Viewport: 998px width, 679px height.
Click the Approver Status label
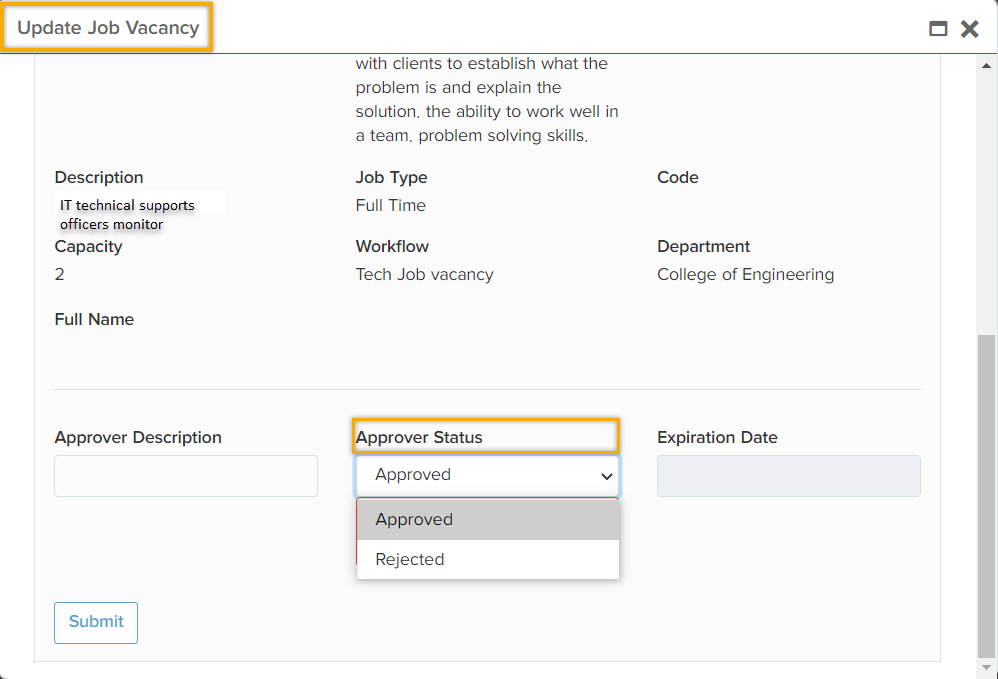[x=420, y=437]
